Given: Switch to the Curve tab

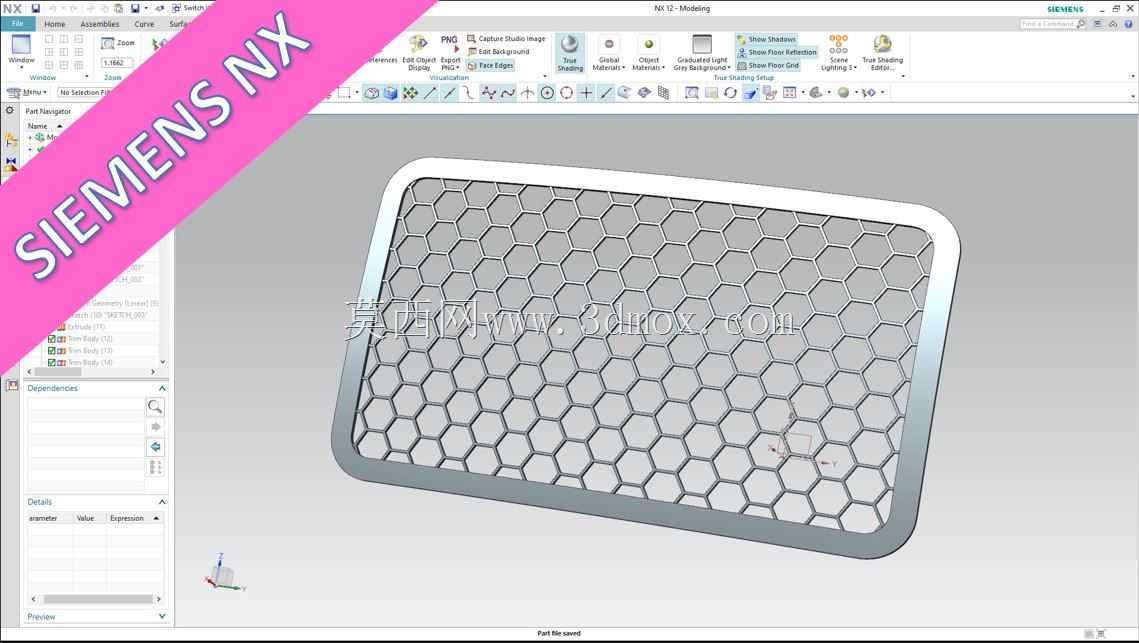Looking at the screenshot, I should (x=144, y=24).
